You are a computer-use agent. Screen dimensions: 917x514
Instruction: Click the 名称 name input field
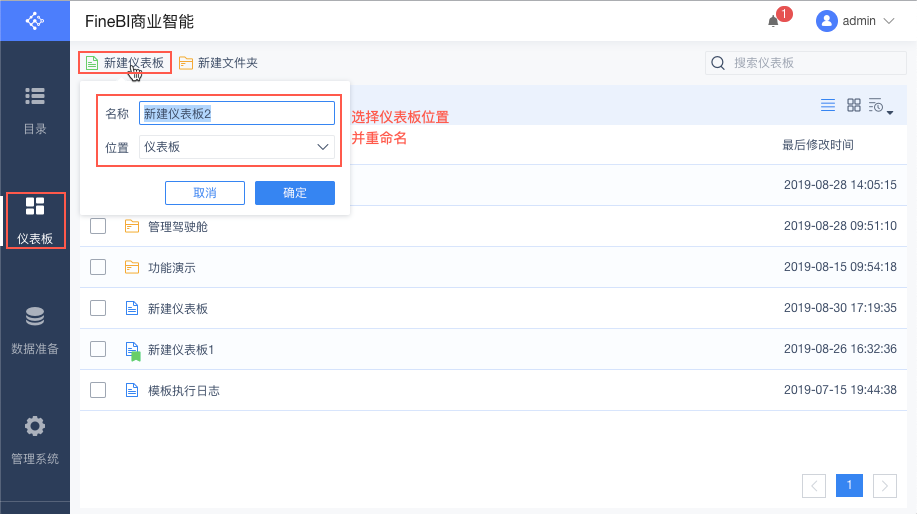pyautogui.click(x=237, y=114)
